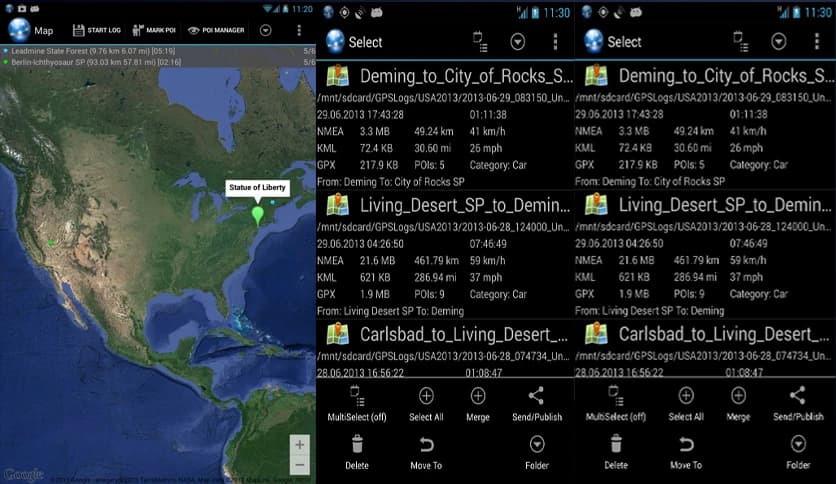Select the Leadmine State Forest track row
This screenshot has height=484, width=836.
click(158, 51)
